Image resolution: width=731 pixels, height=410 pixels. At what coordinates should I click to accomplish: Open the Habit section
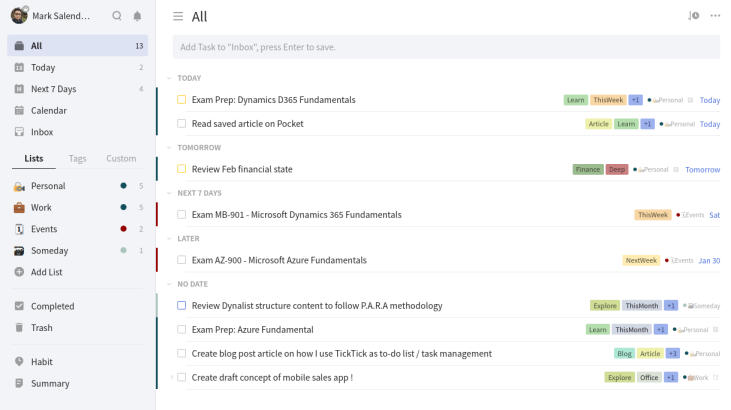point(41,361)
